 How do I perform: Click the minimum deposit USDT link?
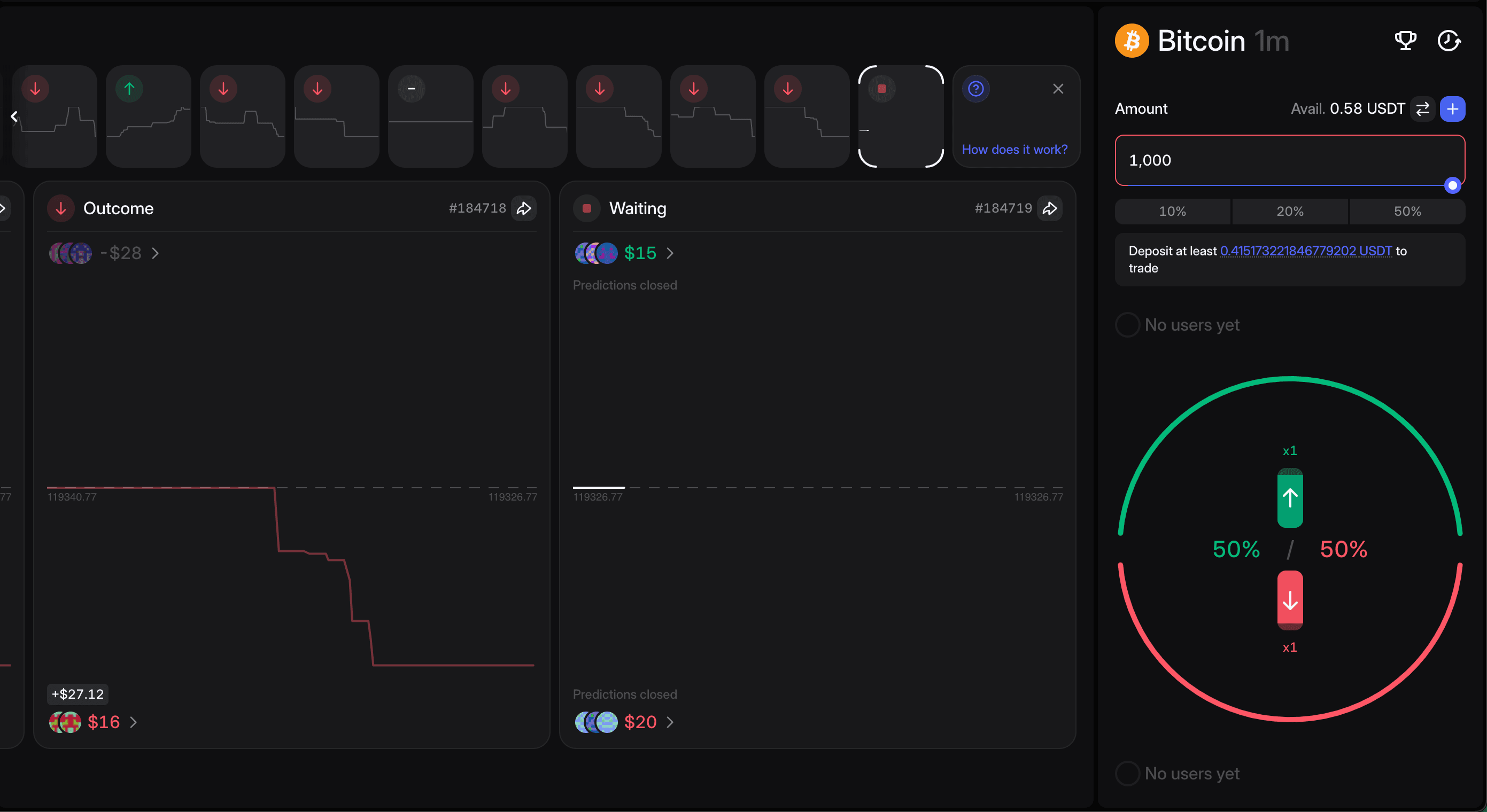coord(1305,251)
